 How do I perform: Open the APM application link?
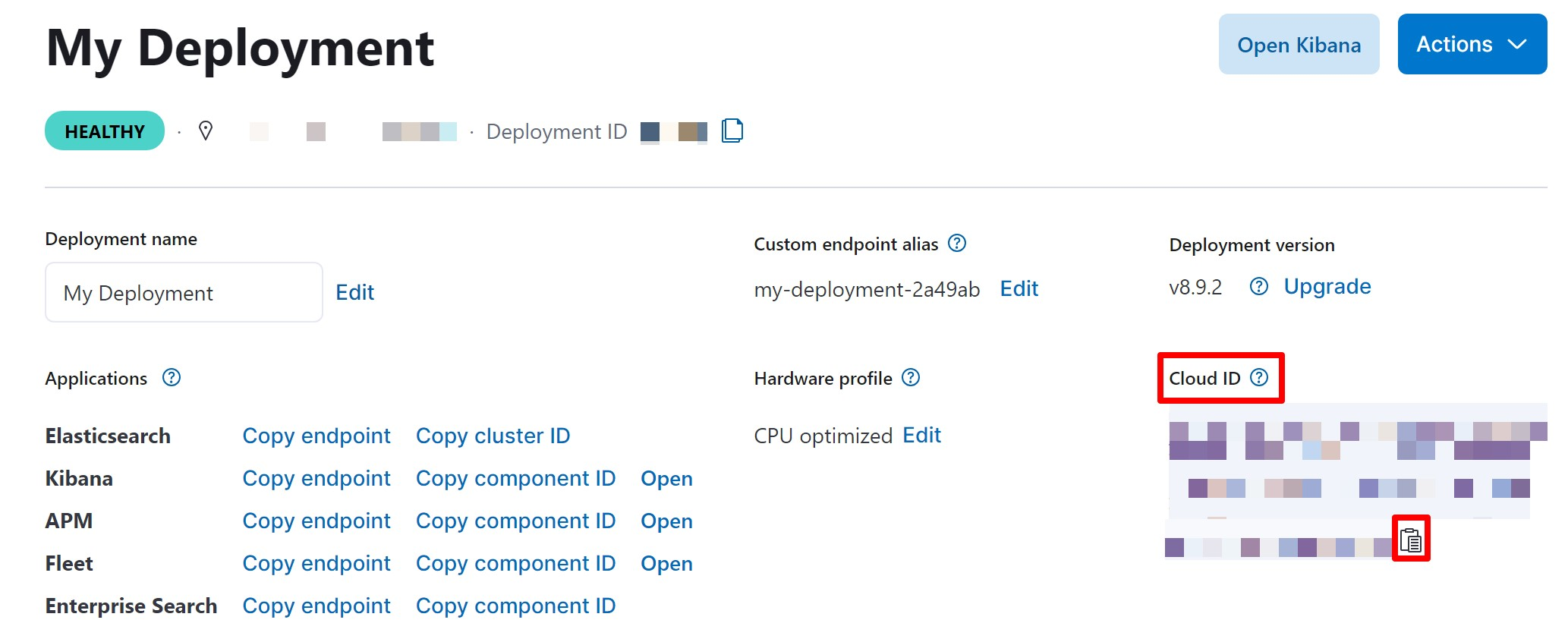click(666, 521)
